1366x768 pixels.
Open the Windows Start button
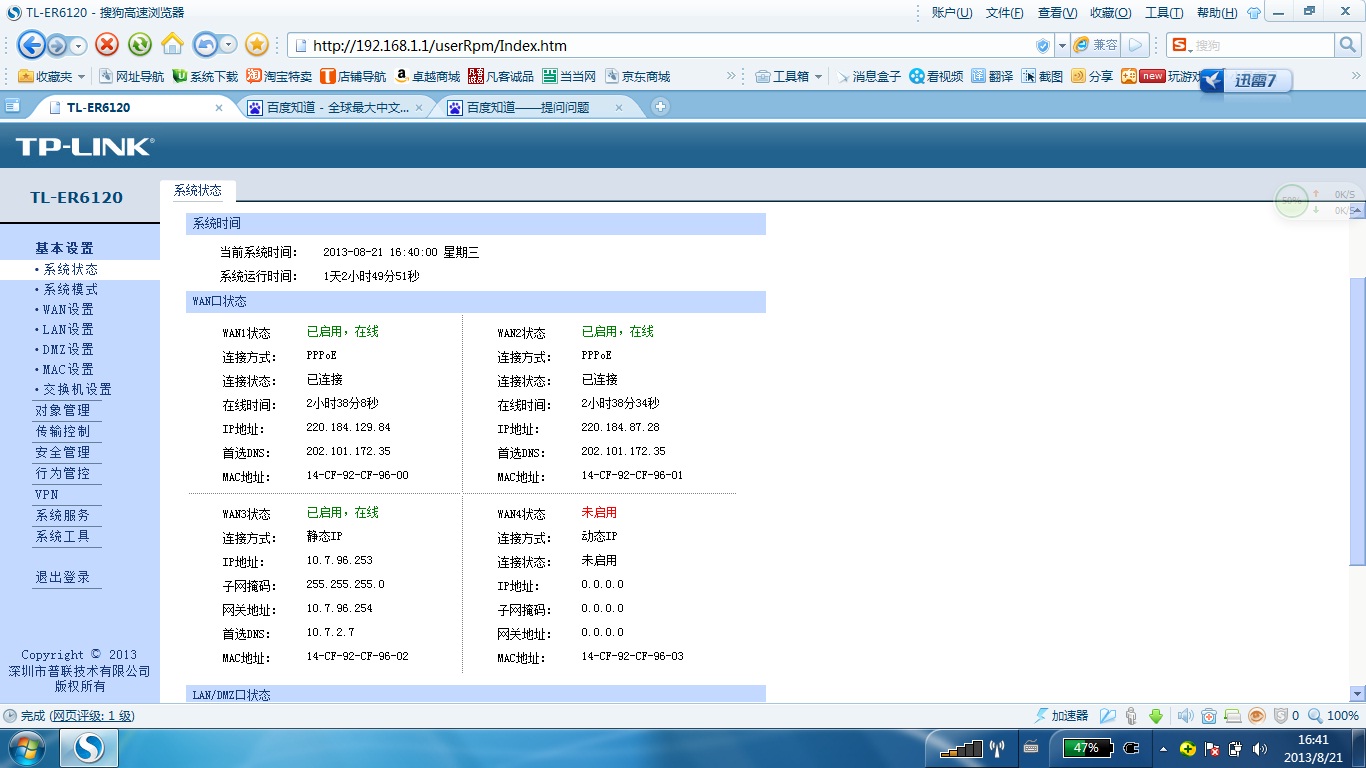point(25,748)
